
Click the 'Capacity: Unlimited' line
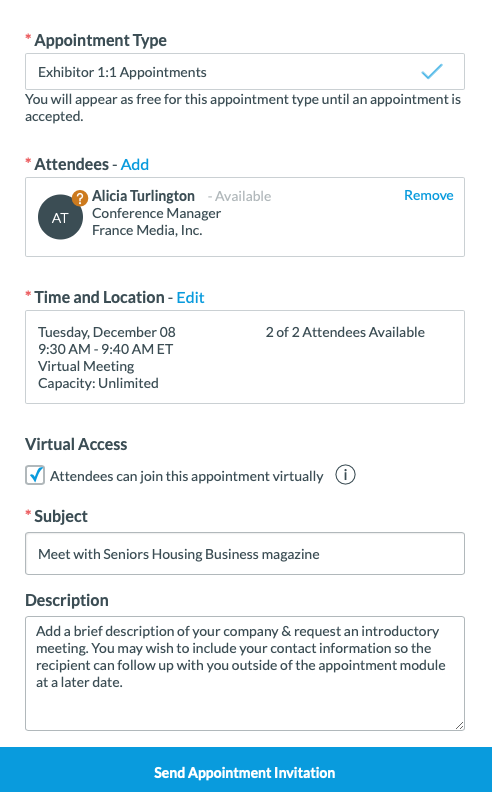coord(99,383)
